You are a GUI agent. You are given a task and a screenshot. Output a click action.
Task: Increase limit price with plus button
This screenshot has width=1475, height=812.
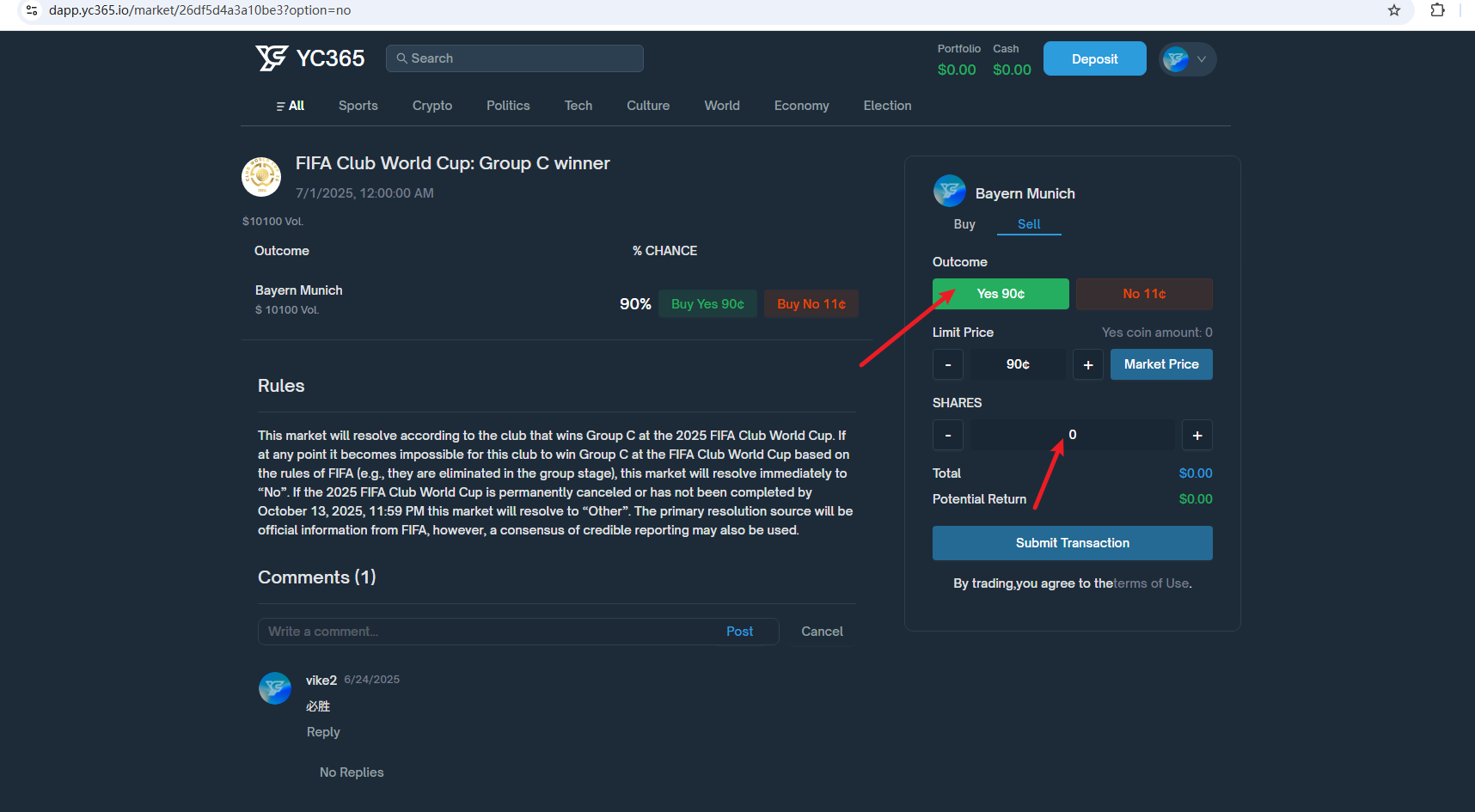point(1088,364)
